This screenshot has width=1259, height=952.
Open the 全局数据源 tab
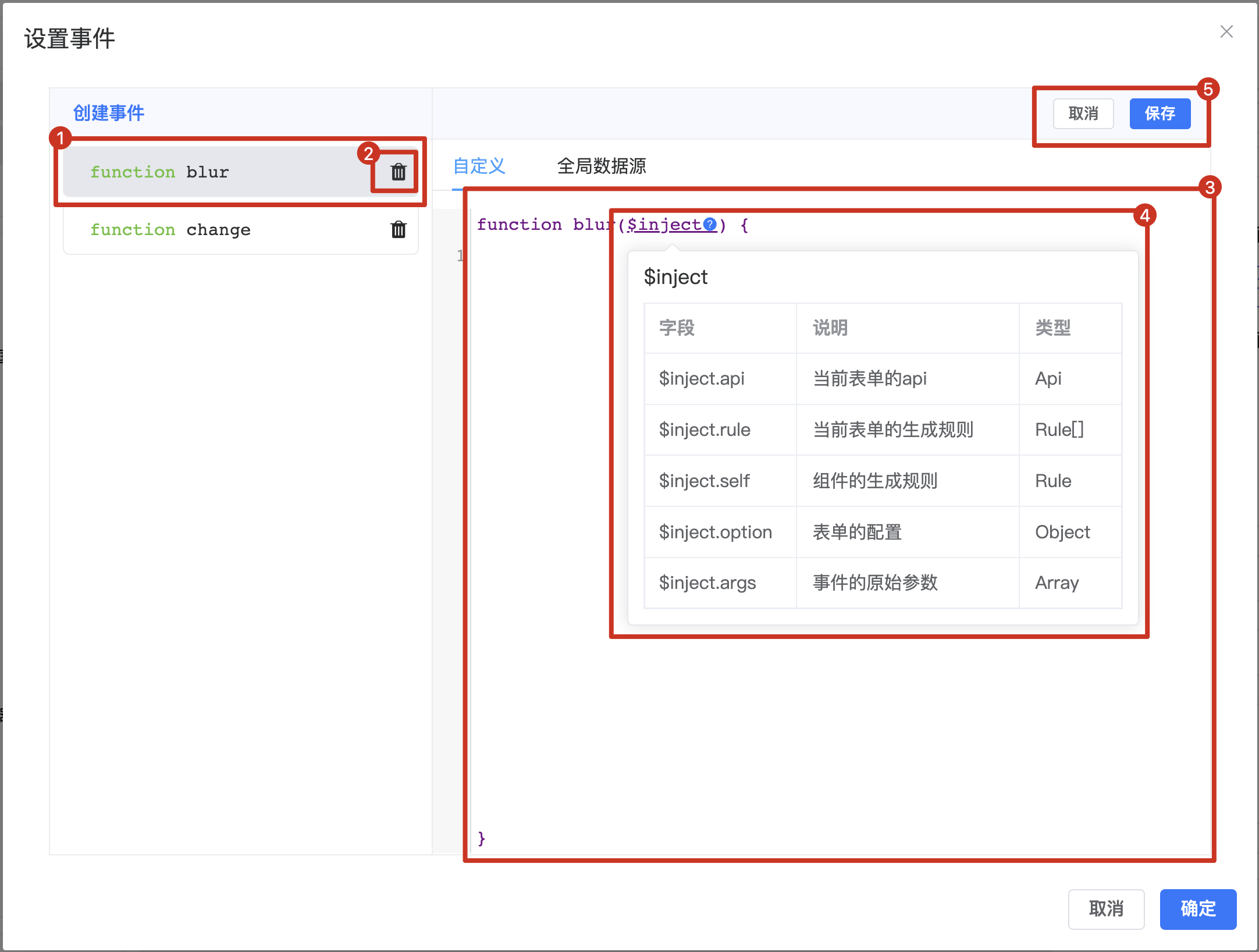click(x=601, y=166)
